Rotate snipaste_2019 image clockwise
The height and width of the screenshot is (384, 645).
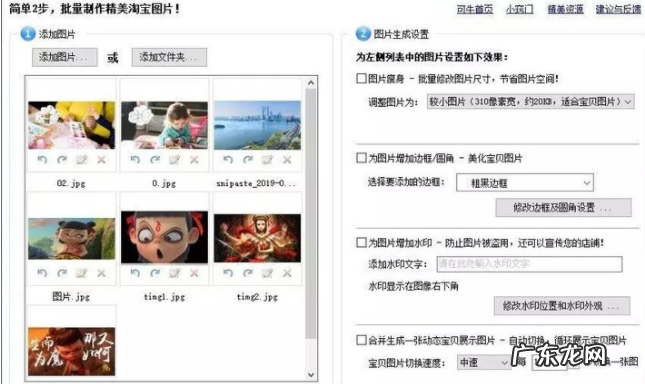[248, 160]
